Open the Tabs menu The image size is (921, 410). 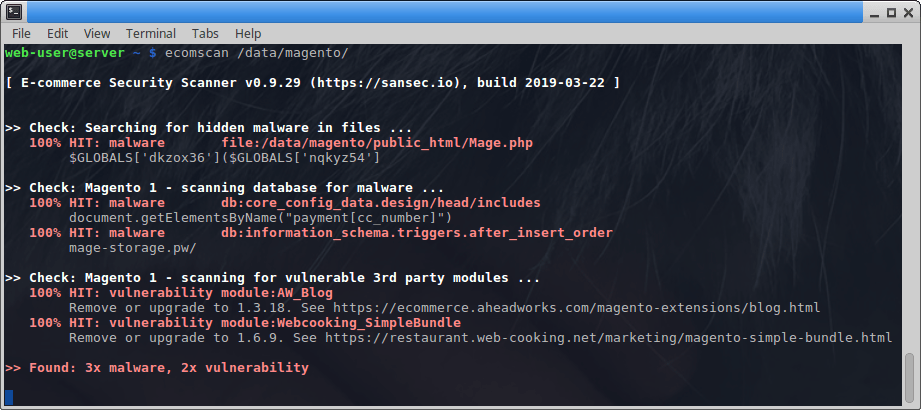point(205,33)
